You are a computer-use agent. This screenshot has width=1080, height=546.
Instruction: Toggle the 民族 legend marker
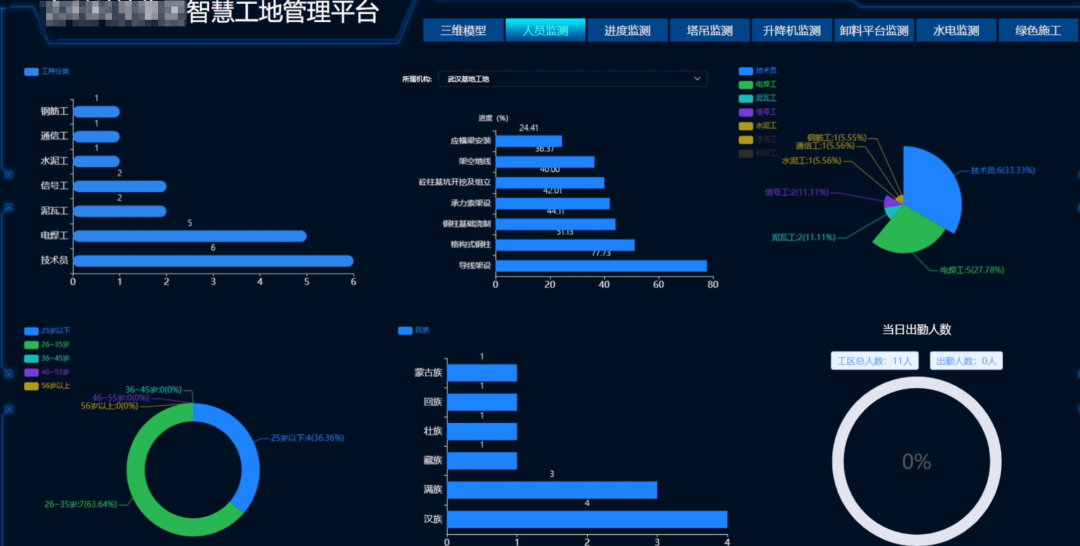coord(405,330)
